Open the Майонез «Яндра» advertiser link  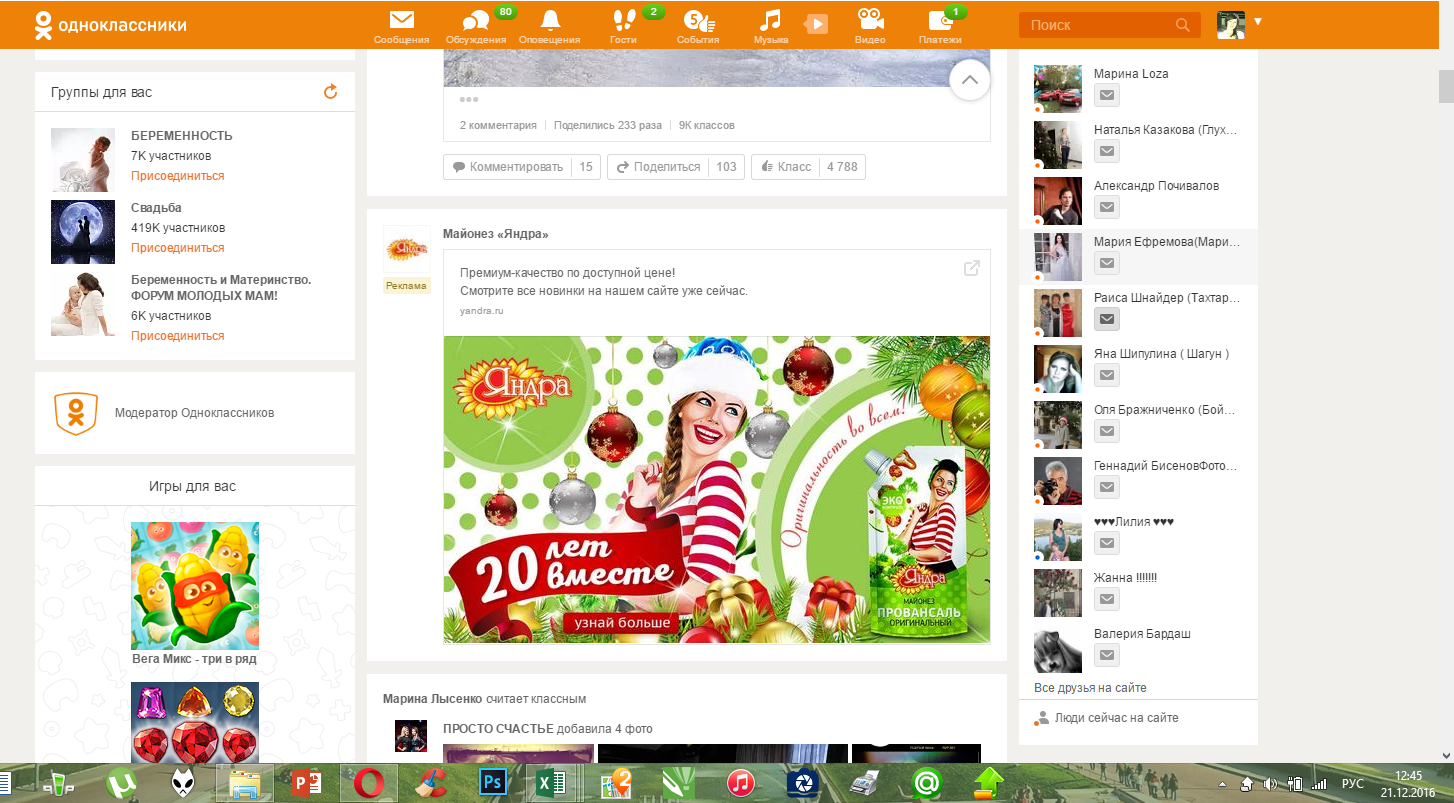(x=496, y=234)
